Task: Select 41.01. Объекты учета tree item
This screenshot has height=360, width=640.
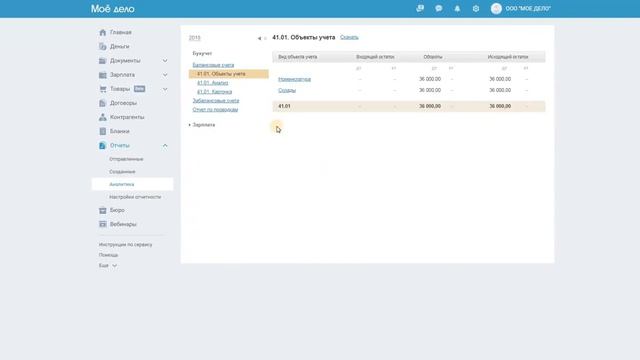Action: tap(229, 74)
